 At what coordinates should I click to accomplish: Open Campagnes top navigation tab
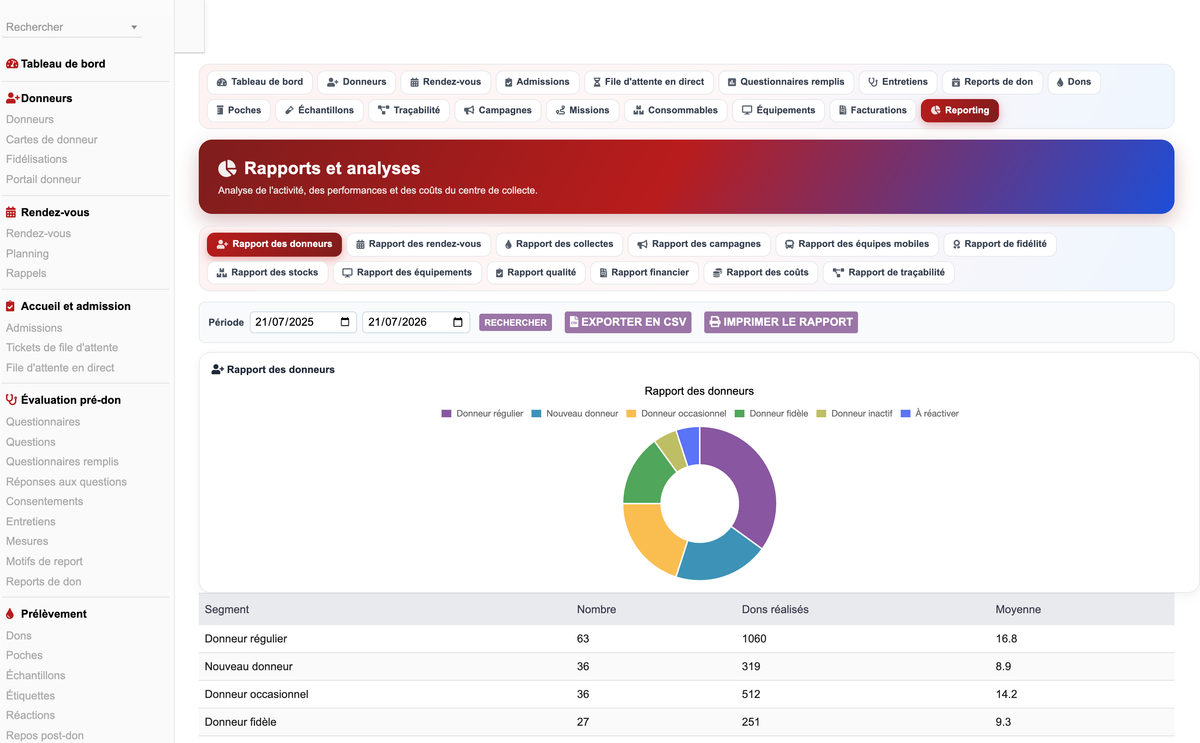pyautogui.click(x=498, y=110)
